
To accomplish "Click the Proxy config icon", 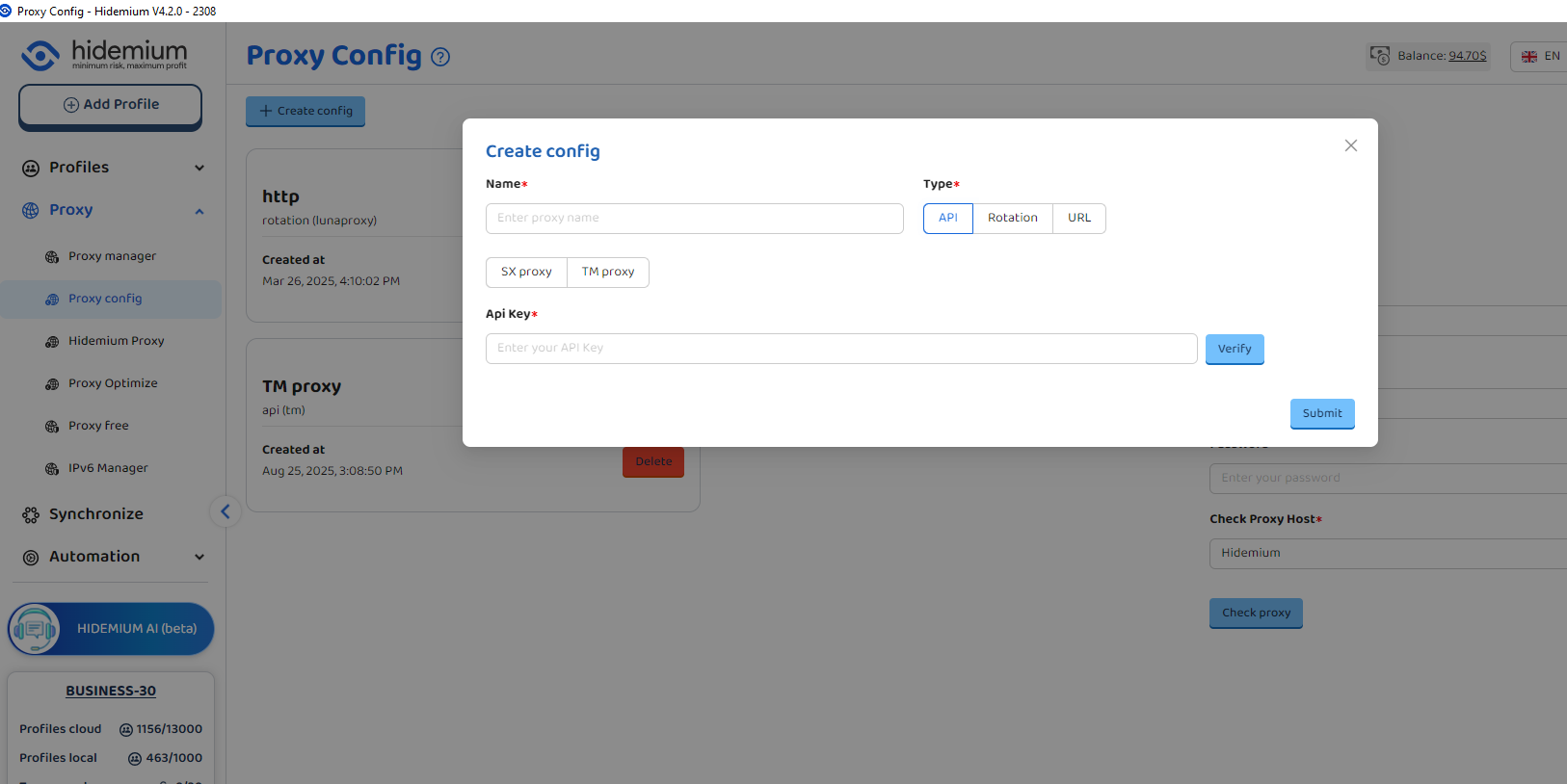I will click(x=52, y=300).
